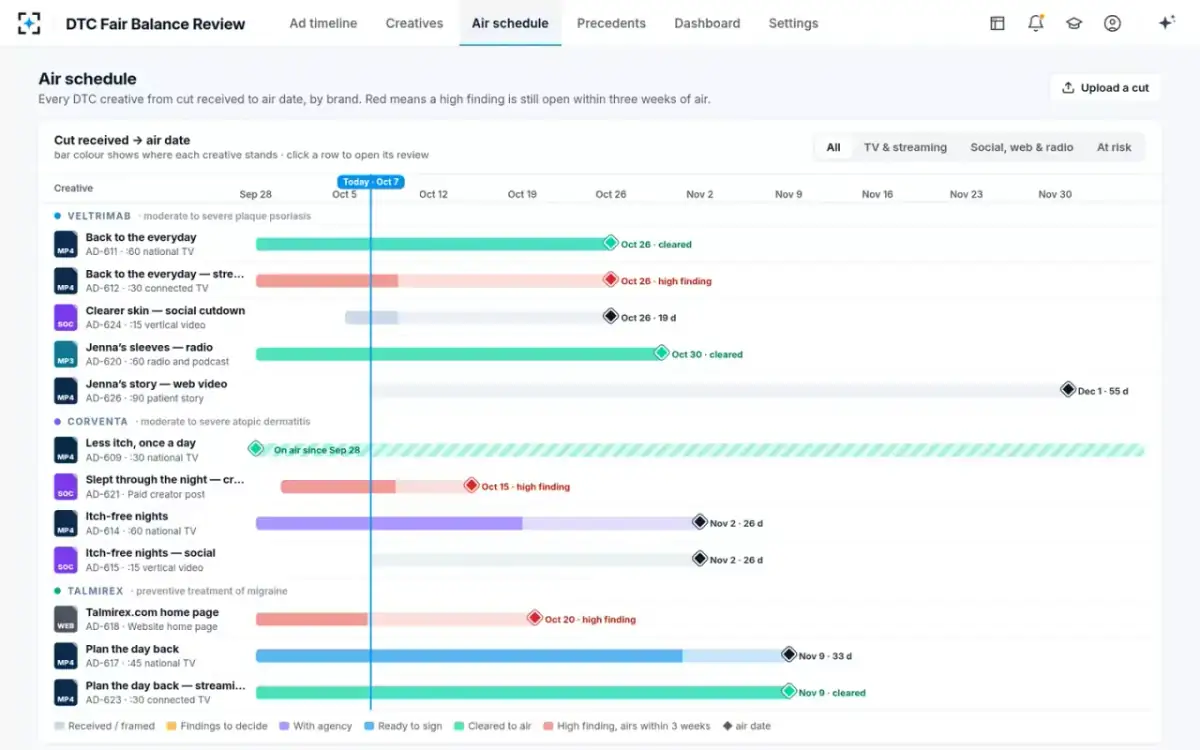Image resolution: width=1200 pixels, height=750 pixels.
Task: Click SOC icon for Clearer skin cutdown
Action: tap(65, 318)
